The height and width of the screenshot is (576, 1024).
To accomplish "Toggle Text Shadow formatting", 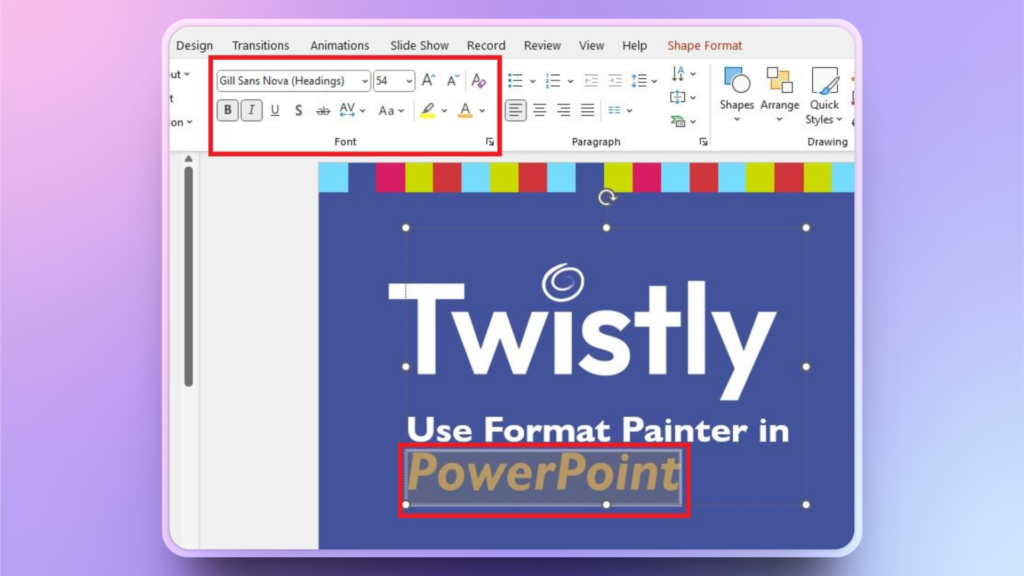I will click(298, 110).
